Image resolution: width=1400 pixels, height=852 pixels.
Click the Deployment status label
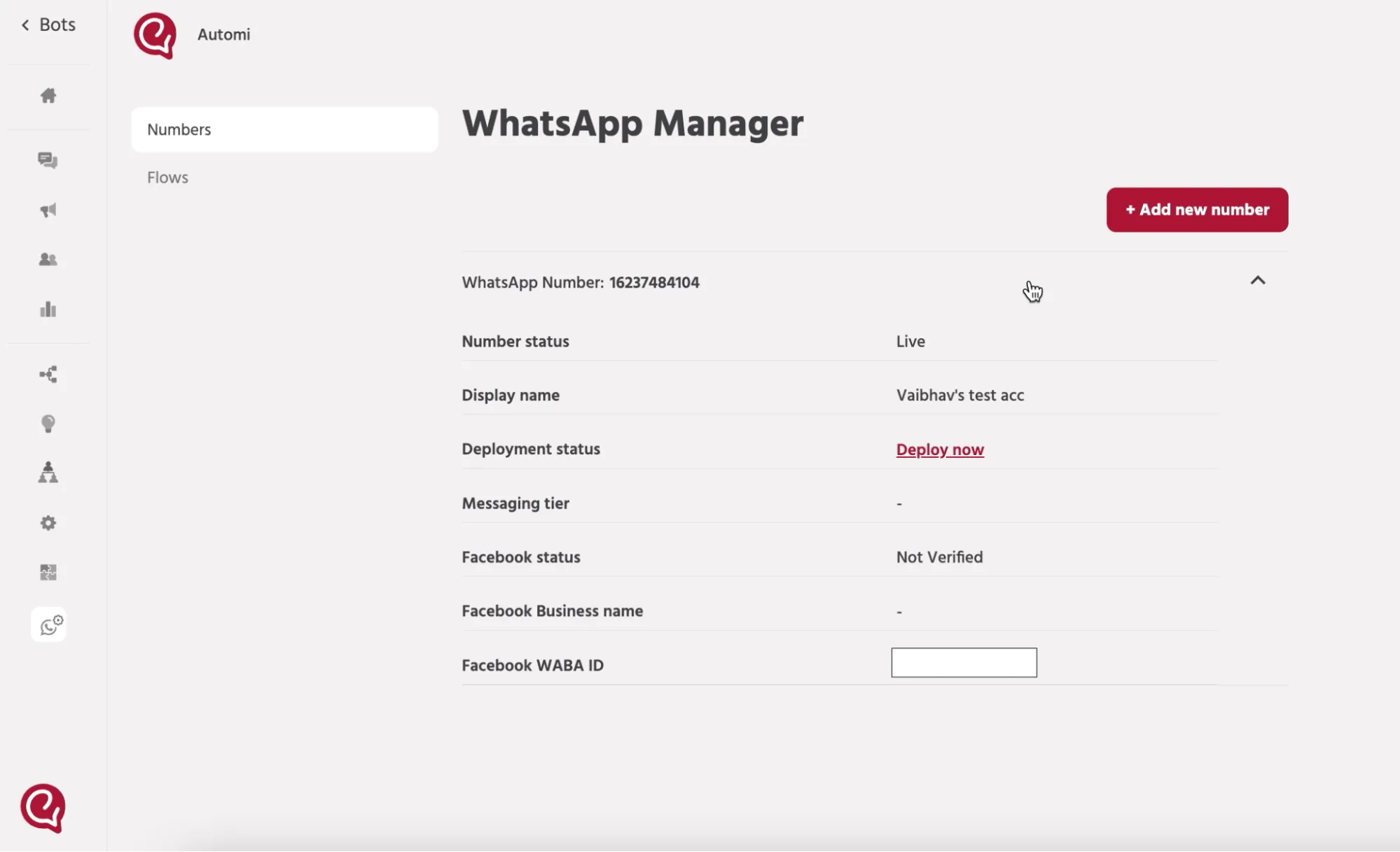531,449
